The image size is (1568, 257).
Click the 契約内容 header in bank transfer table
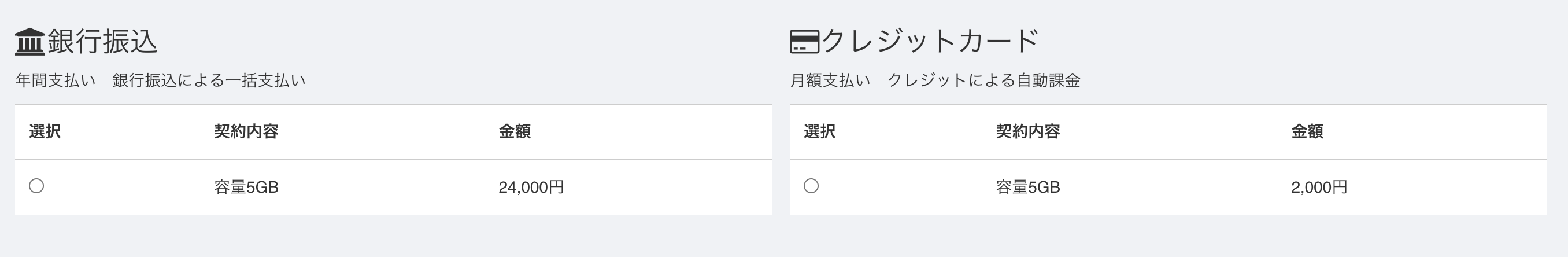tap(246, 131)
